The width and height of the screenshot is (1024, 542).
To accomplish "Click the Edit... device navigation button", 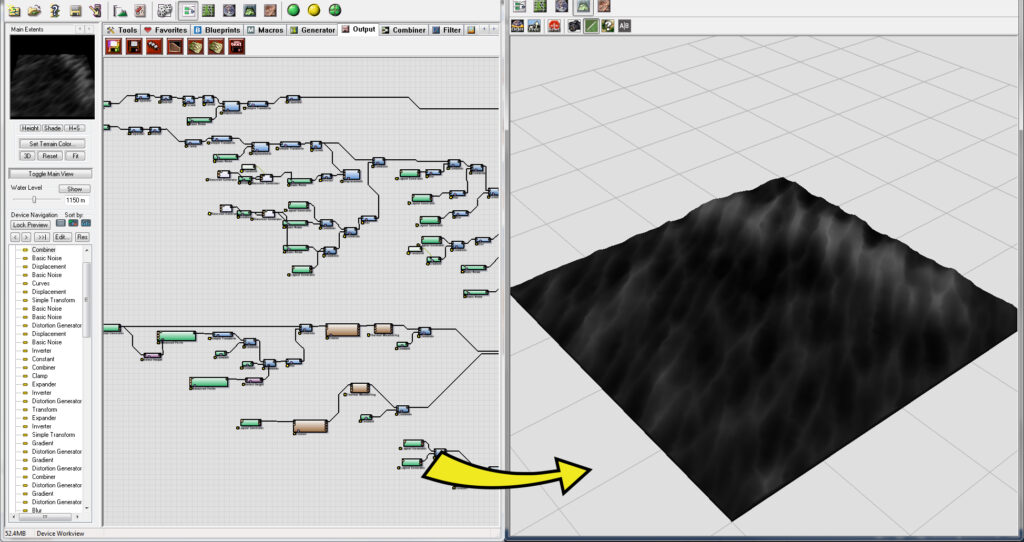I will coord(62,237).
